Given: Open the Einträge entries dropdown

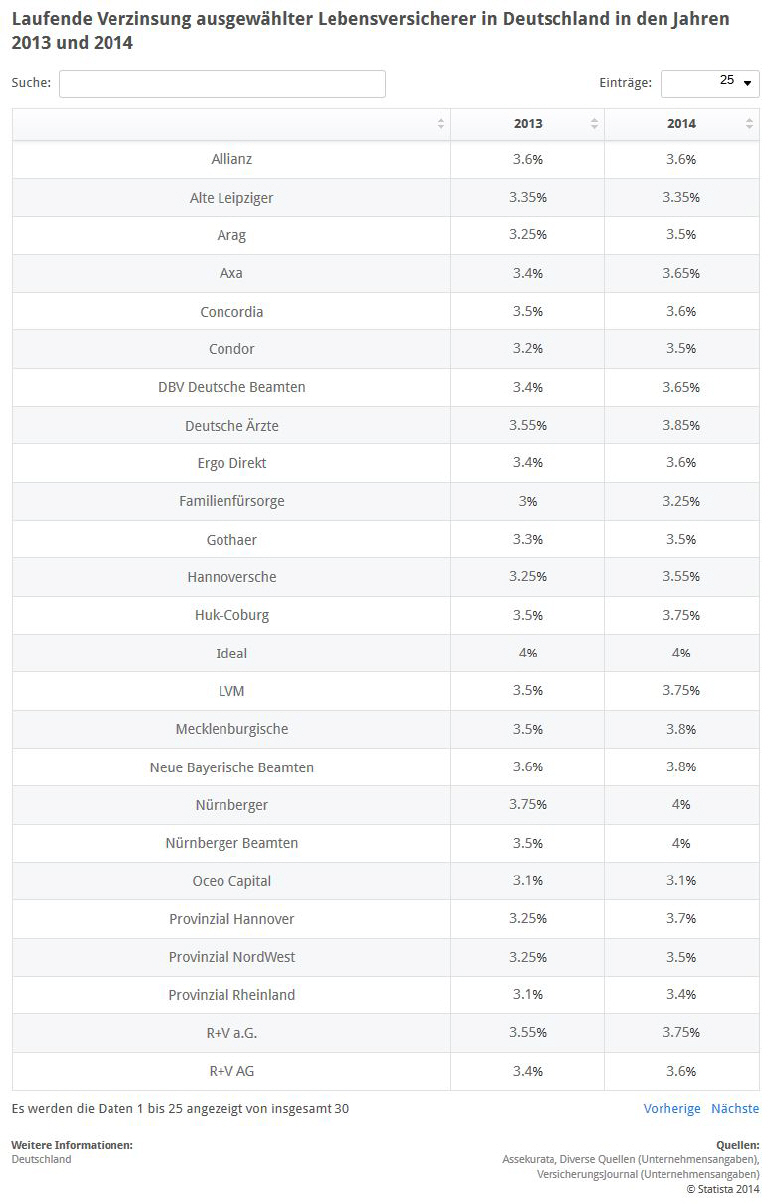Looking at the screenshot, I should pos(710,83).
